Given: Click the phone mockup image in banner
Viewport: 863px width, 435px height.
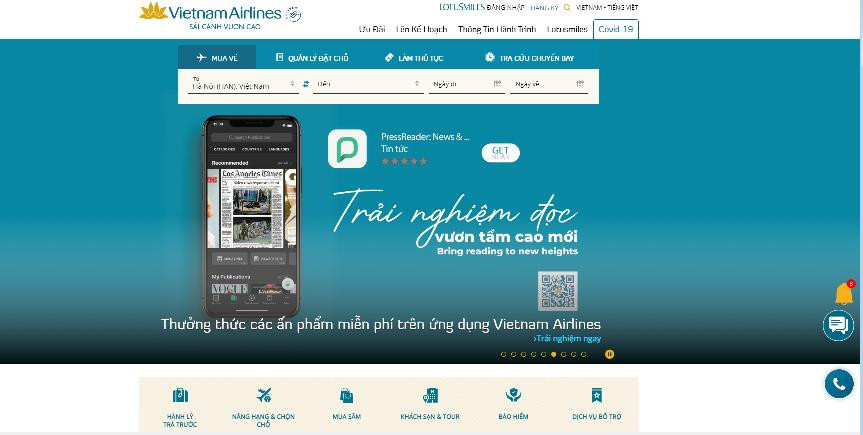Looking at the screenshot, I should tap(253, 215).
